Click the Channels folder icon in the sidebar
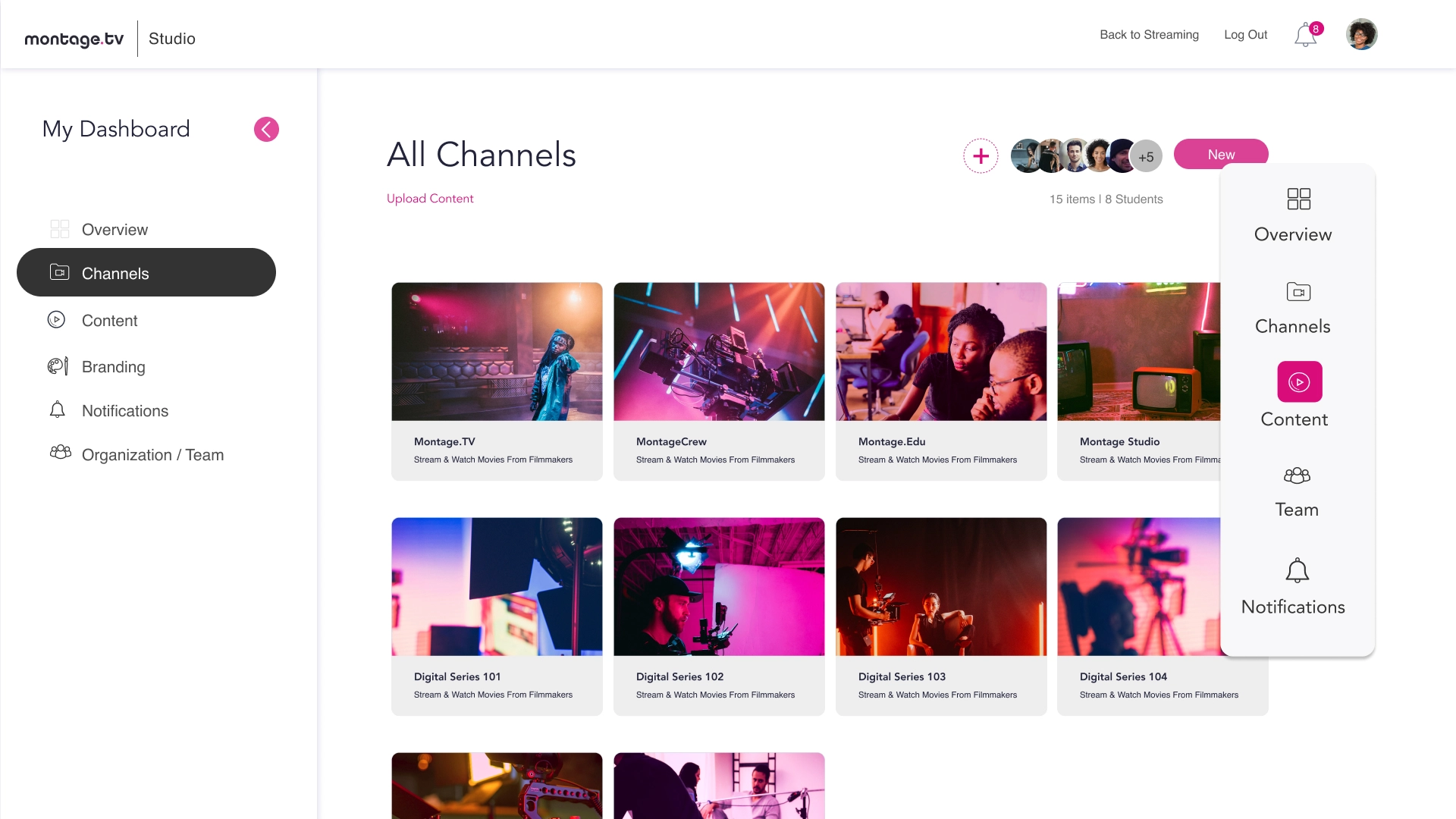 click(59, 271)
